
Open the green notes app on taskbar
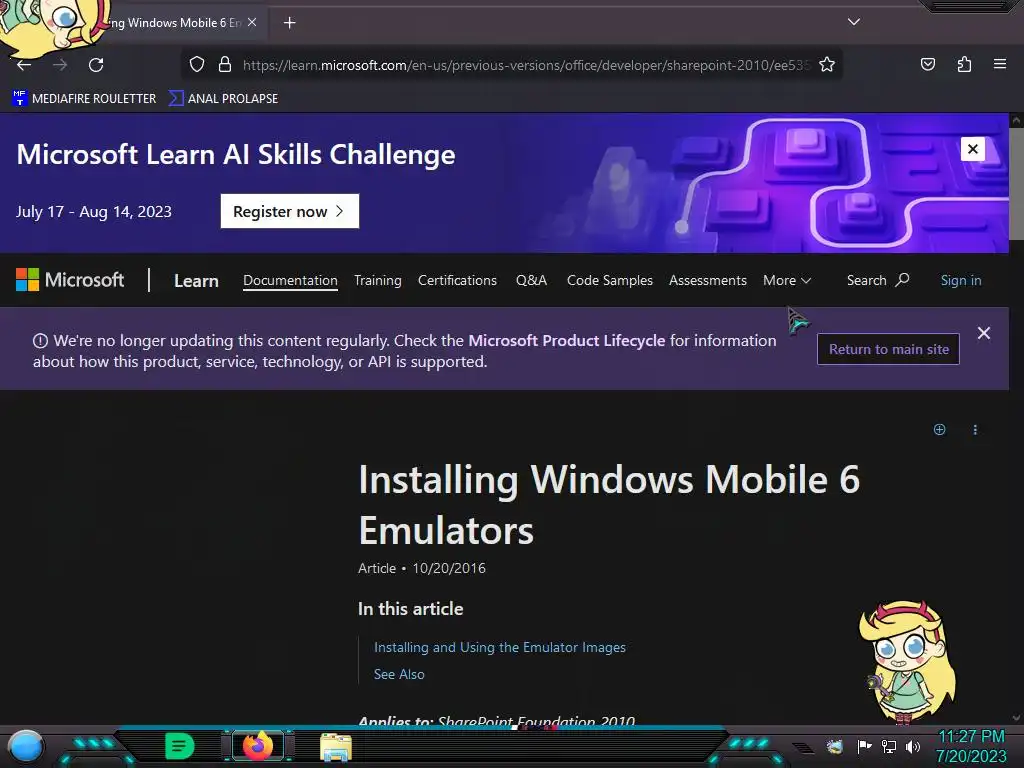point(180,746)
